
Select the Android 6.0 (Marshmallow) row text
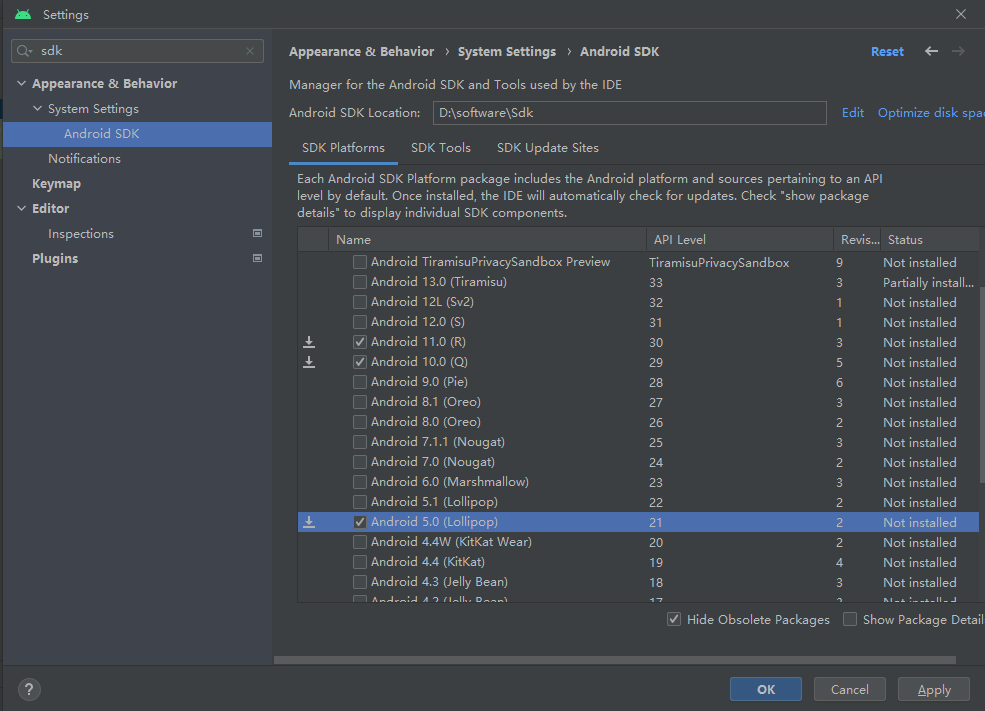pos(450,482)
